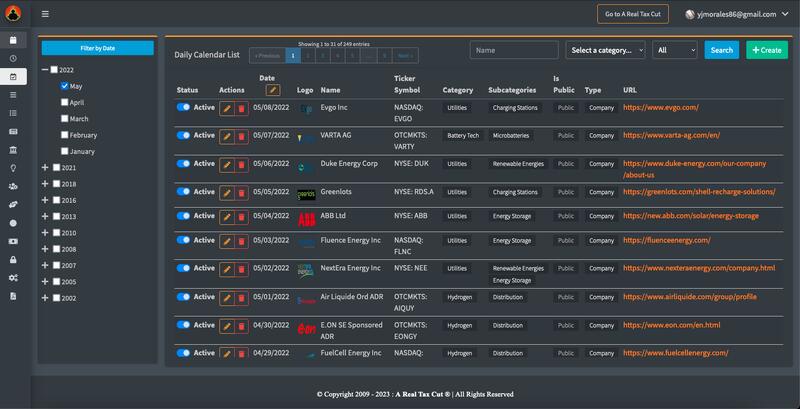Open the lightbulb item in the left sidebar
800x409 pixels.
tap(13, 168)
